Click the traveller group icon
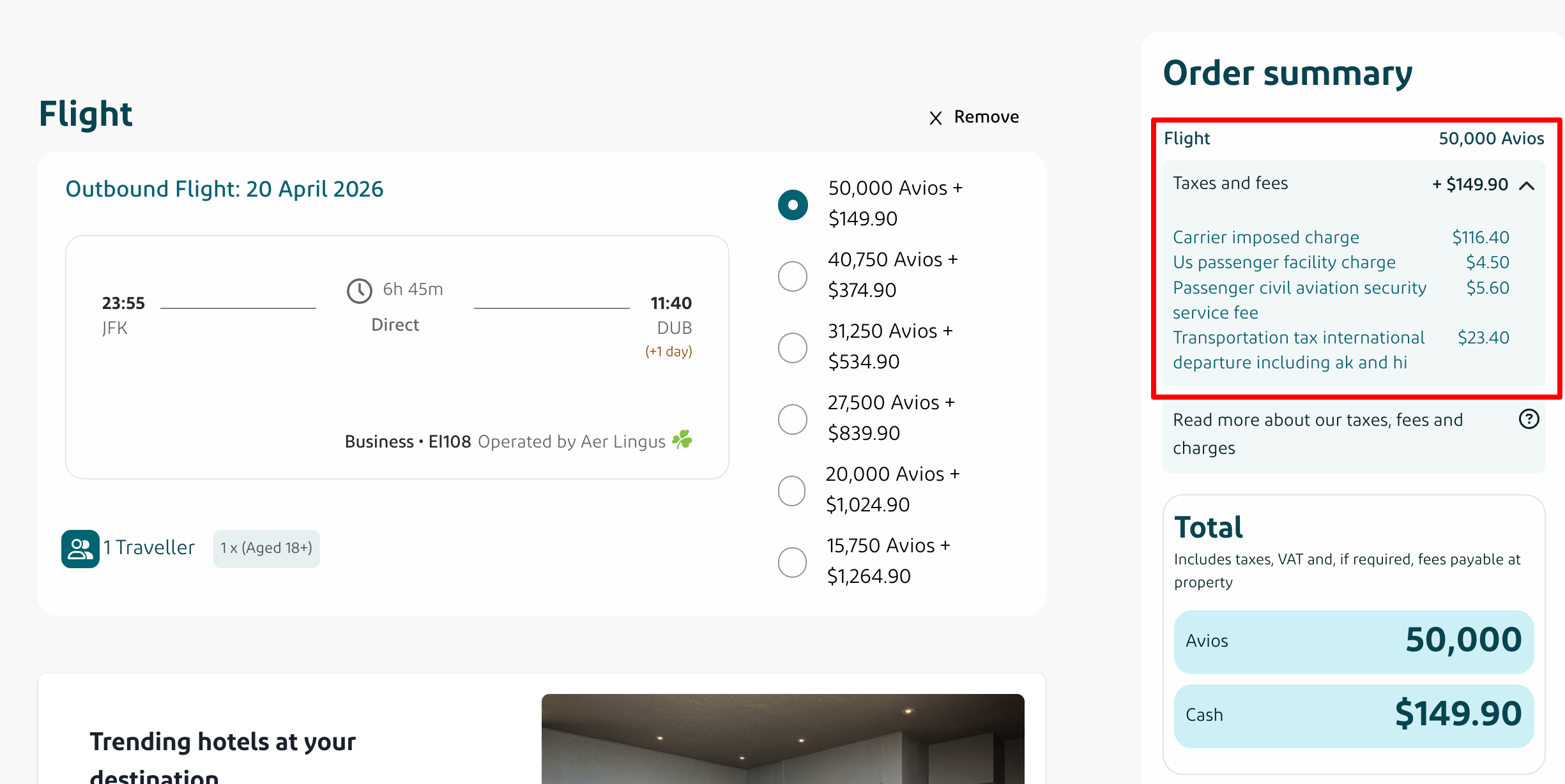 tap(80, 548)
